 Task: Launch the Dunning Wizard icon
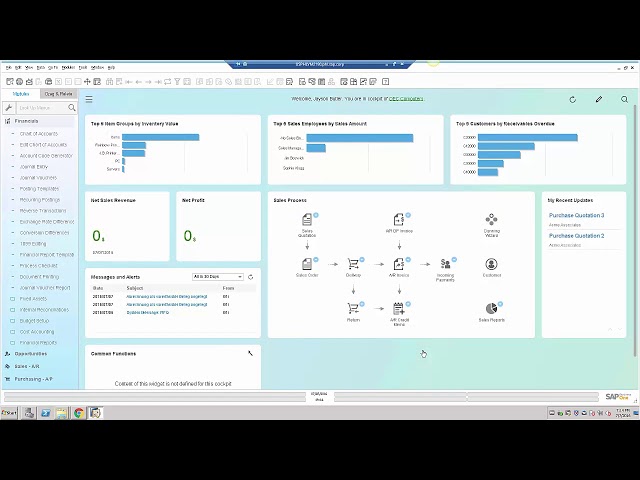491,220
